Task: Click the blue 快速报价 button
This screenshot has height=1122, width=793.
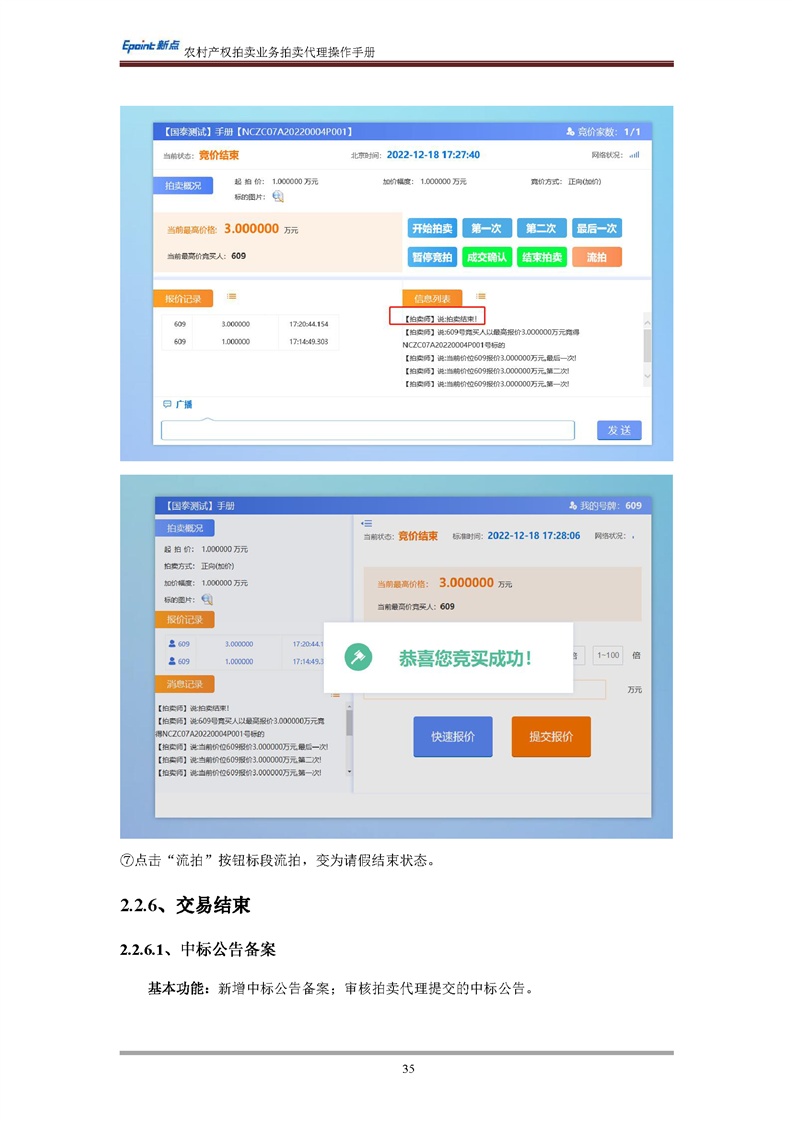Action: (x=453, y=737)
